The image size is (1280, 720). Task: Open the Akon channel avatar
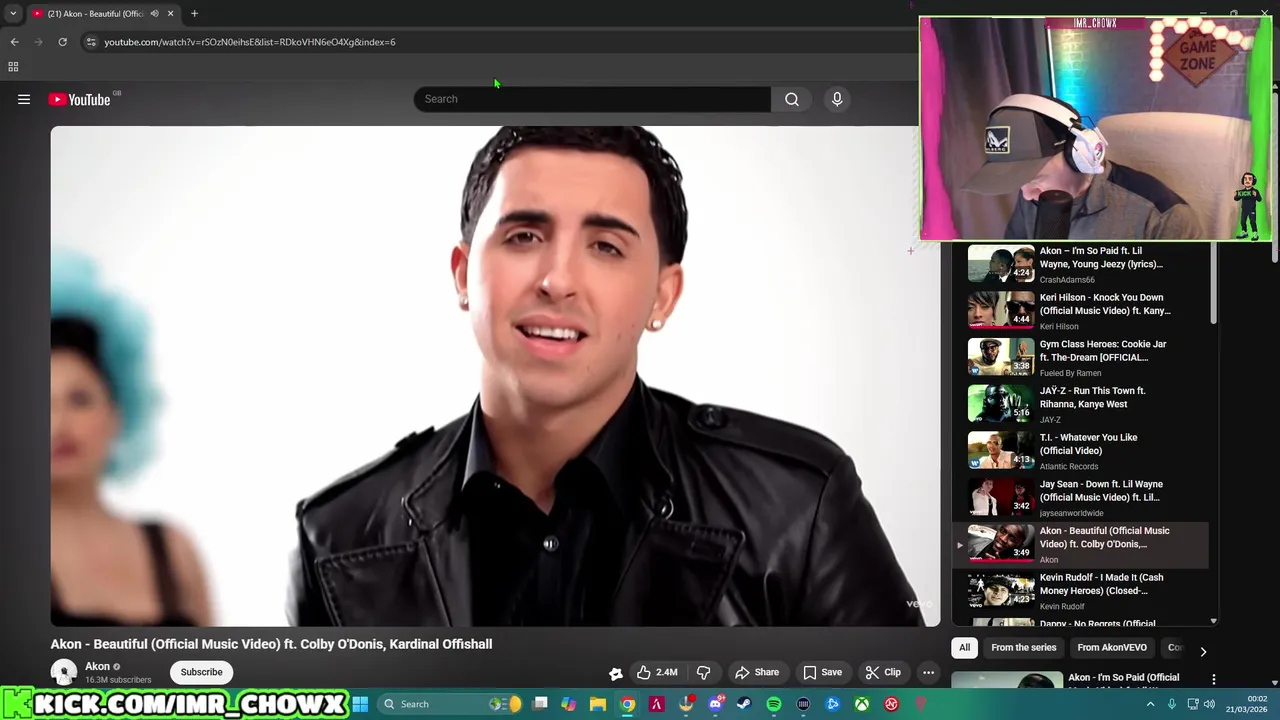pyautogui.click(x=64, y=672)
